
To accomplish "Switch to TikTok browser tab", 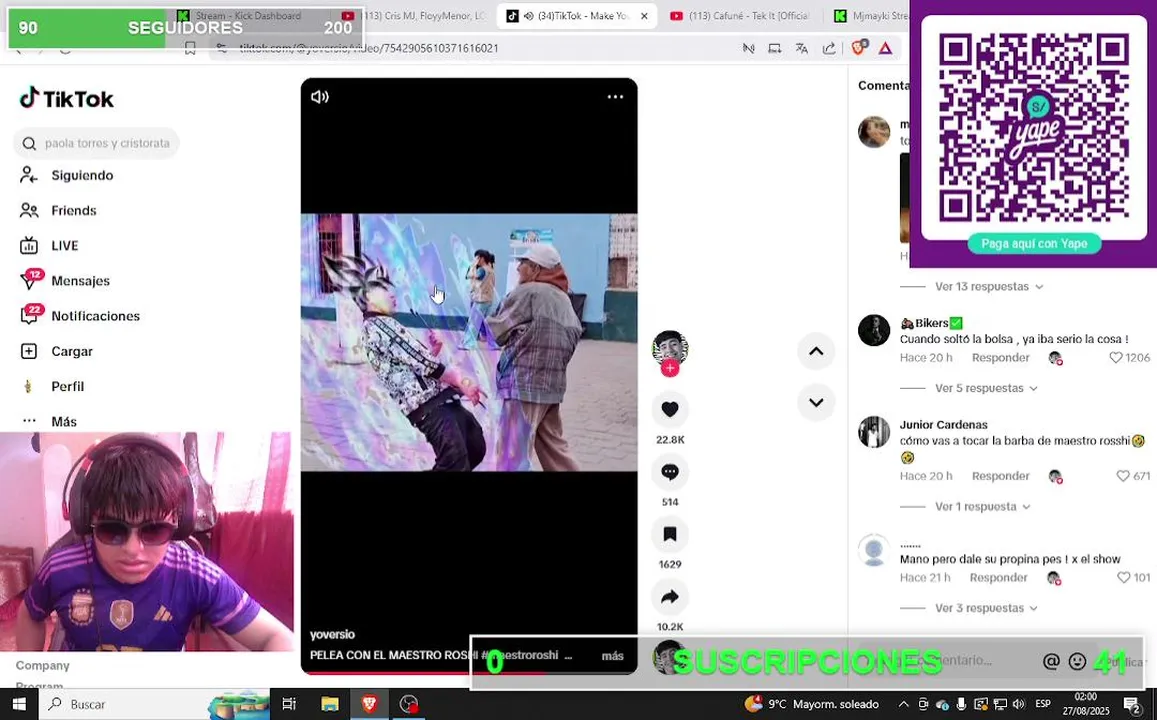I will click(x=576, y=15).
